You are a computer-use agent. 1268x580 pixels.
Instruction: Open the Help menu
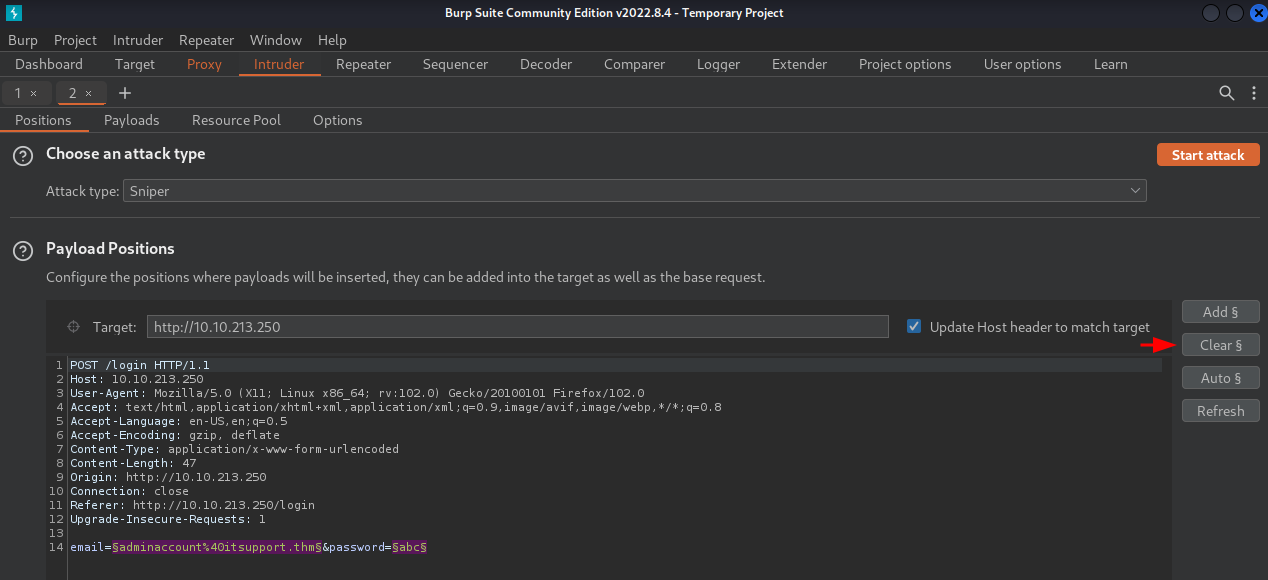(332, 40)
